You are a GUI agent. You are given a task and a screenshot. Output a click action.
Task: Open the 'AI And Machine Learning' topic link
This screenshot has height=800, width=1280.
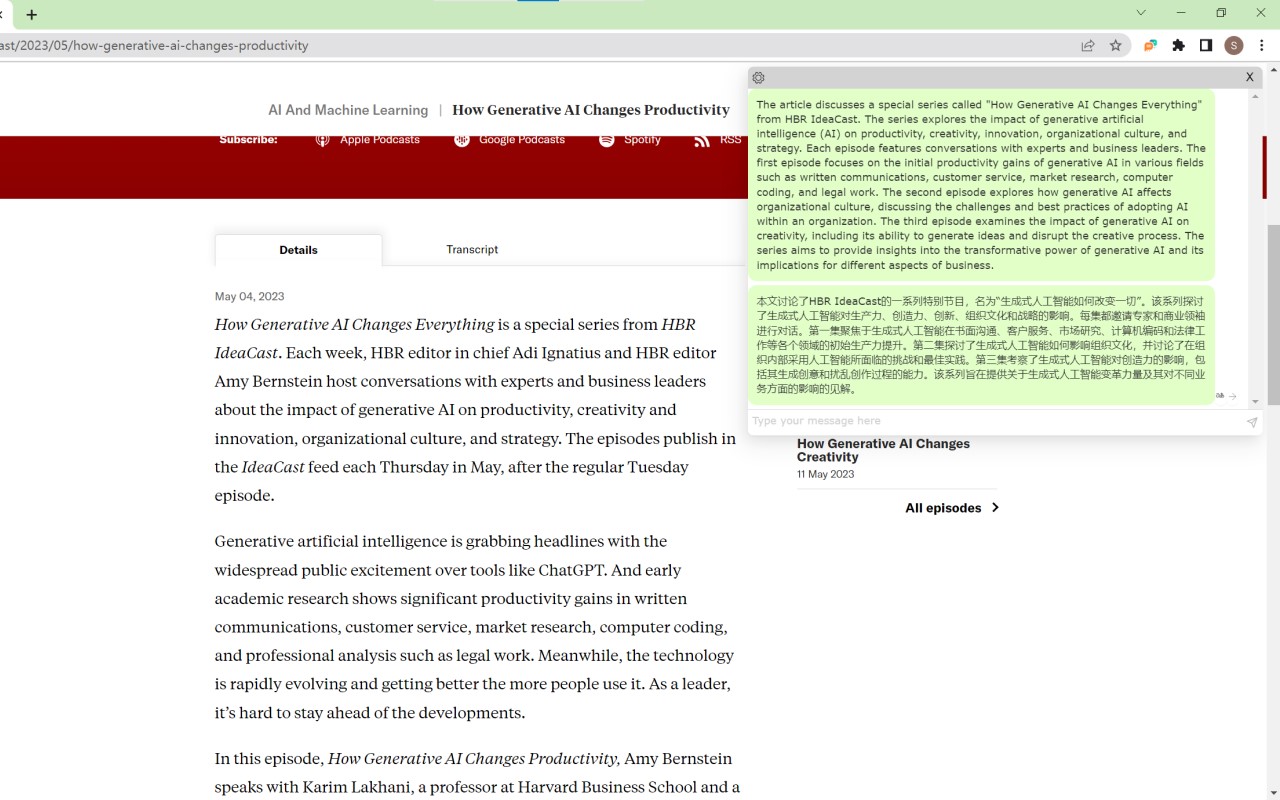coord(348,110)
